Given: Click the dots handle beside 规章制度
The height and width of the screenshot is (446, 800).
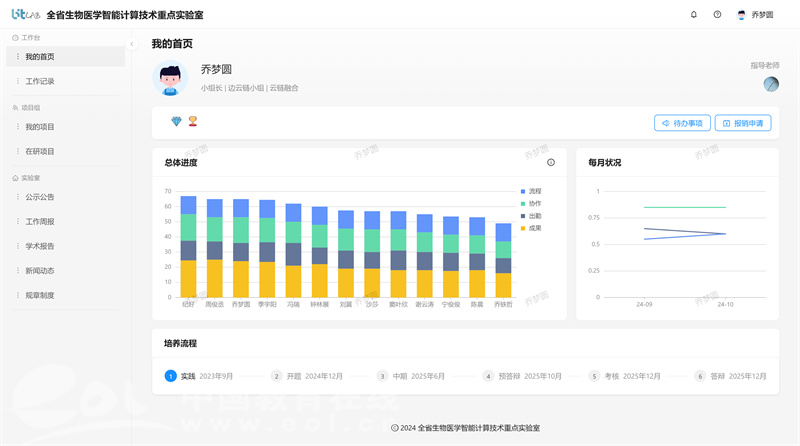Looking at the screenshot, I should (18, 295).
